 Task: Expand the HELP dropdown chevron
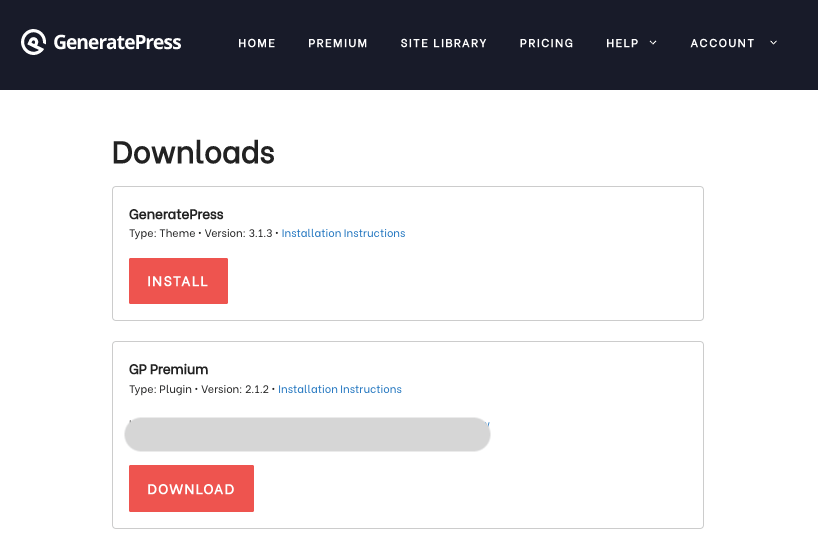click(653, 43)
